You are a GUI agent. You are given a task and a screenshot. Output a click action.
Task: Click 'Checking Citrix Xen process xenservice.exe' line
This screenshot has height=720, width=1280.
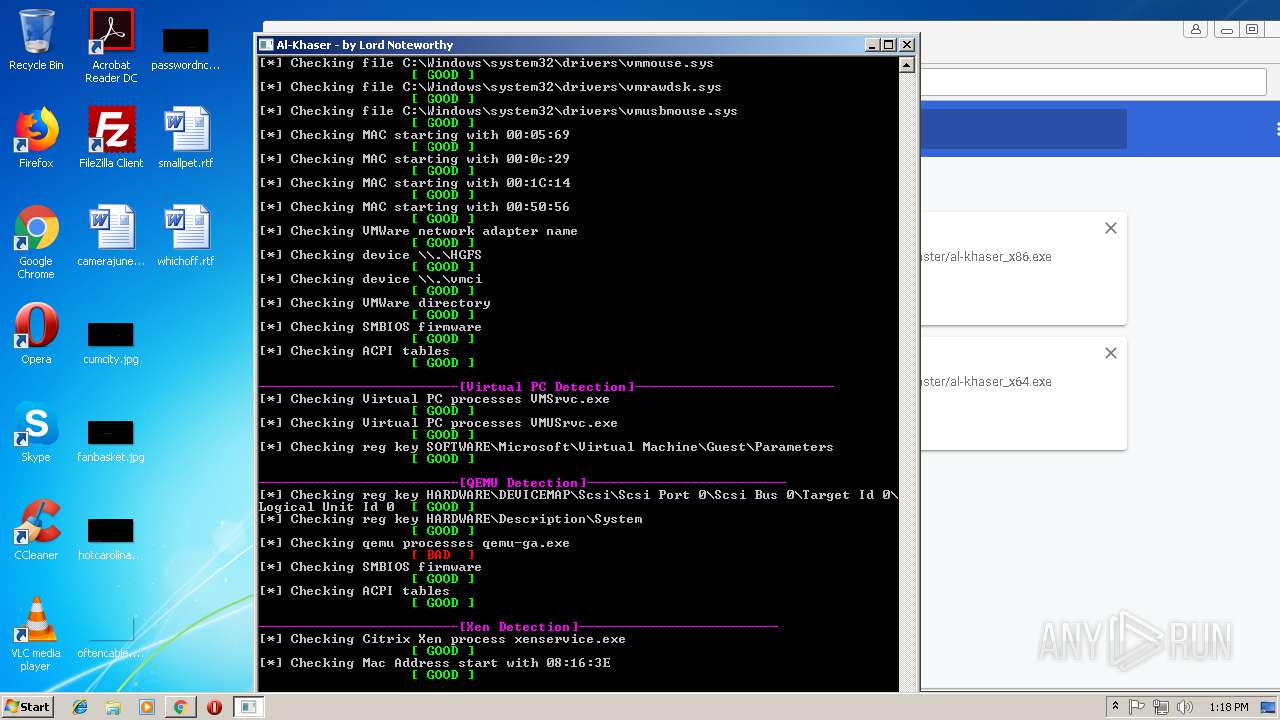point(442,639)
